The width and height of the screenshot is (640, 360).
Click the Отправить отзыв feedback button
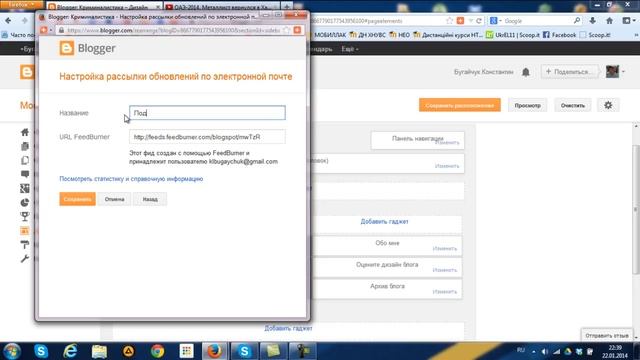pos(607,336)
